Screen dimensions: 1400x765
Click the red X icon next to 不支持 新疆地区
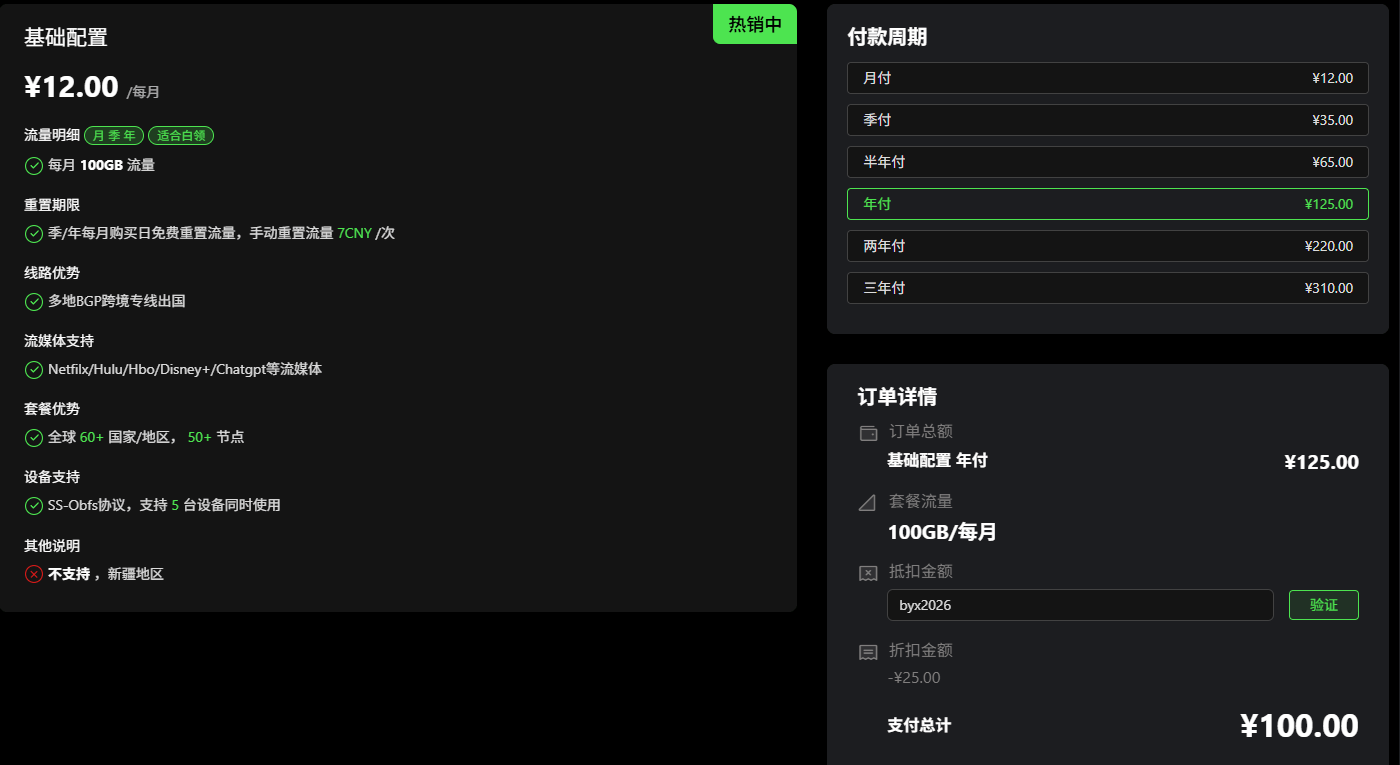pos(33,573)
